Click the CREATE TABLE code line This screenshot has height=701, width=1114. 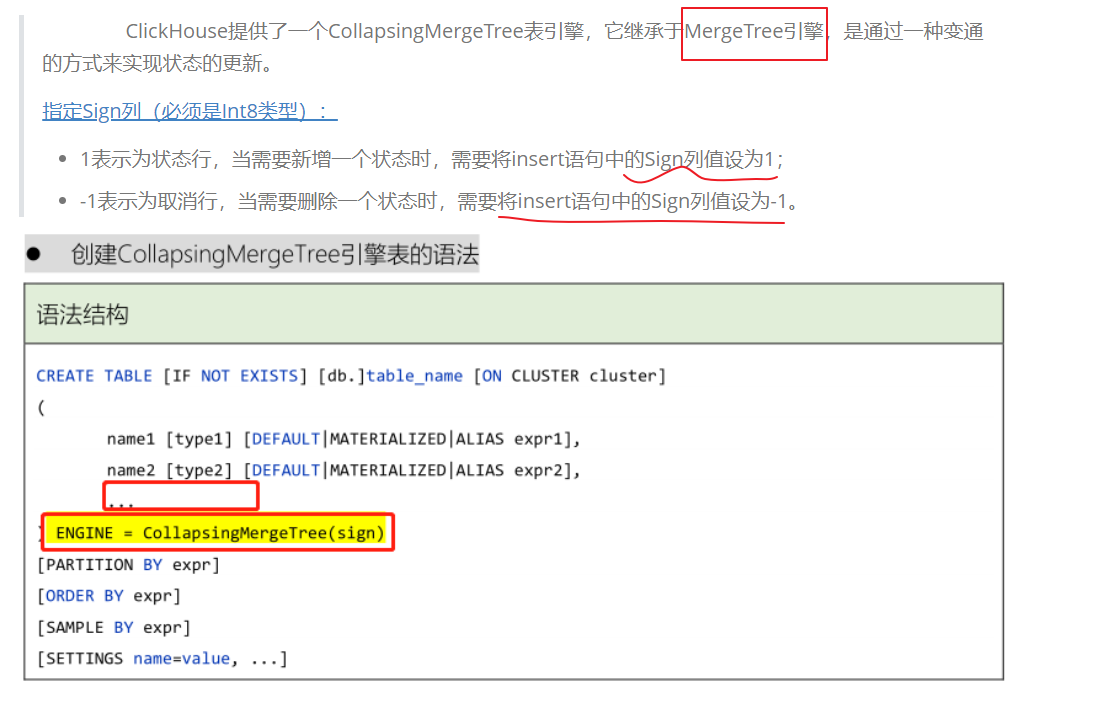(x=351, y=376)
